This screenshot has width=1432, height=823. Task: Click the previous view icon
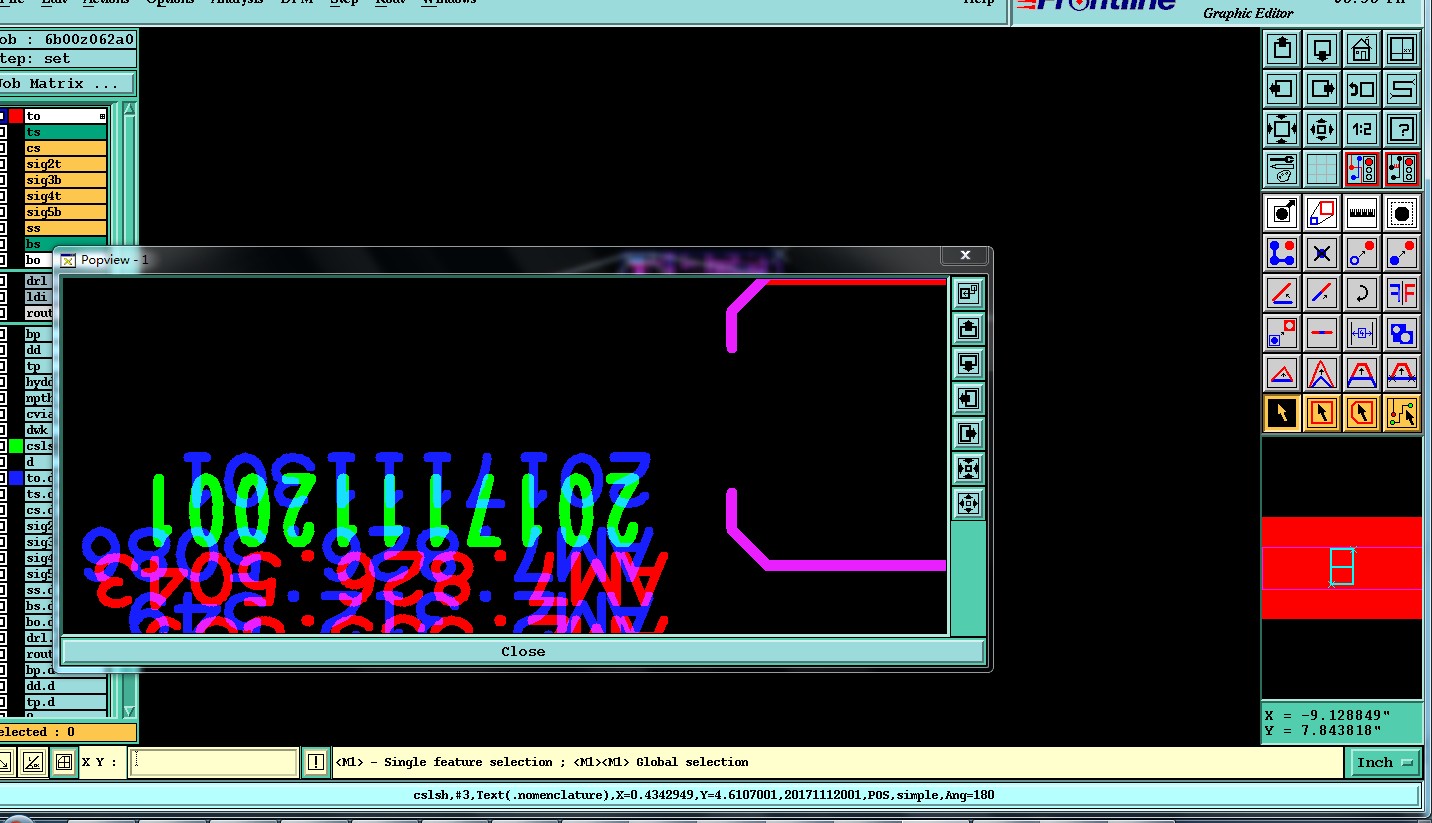(x=1362, y=89)
